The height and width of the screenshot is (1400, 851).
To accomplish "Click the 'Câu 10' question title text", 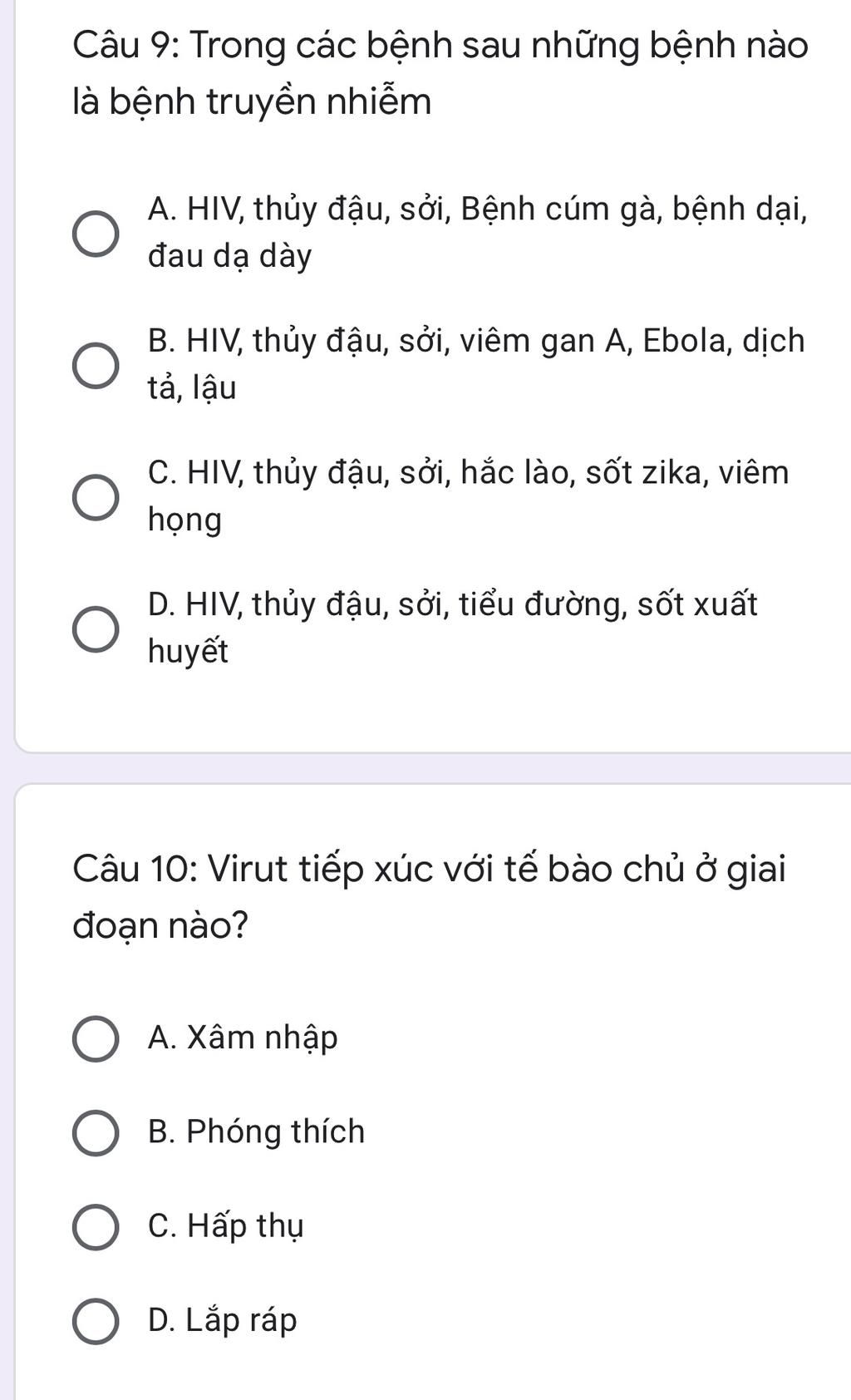I will 429,897.
